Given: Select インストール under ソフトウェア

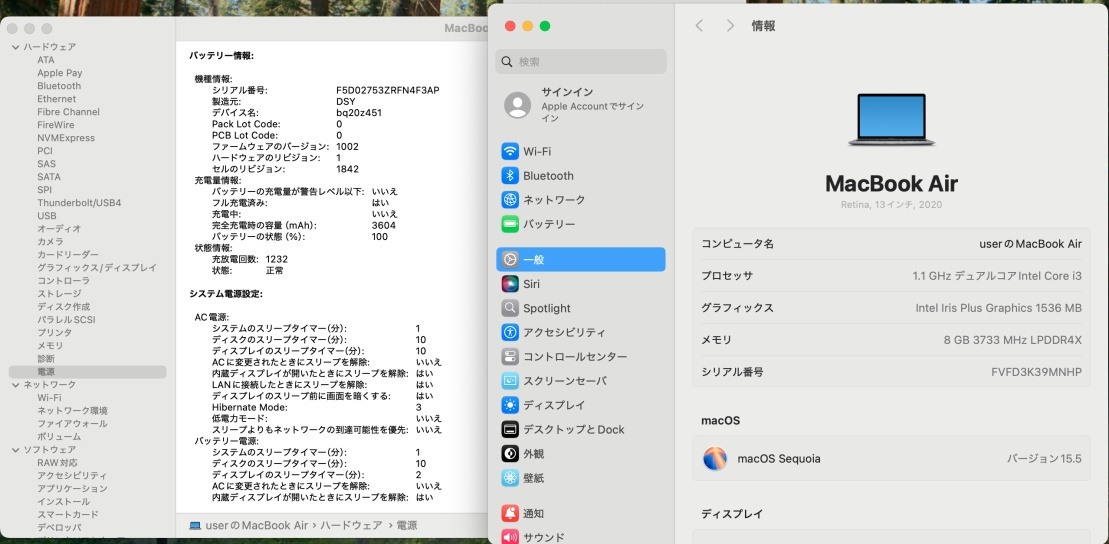Looking at the screenshot, I should [64, 501].
